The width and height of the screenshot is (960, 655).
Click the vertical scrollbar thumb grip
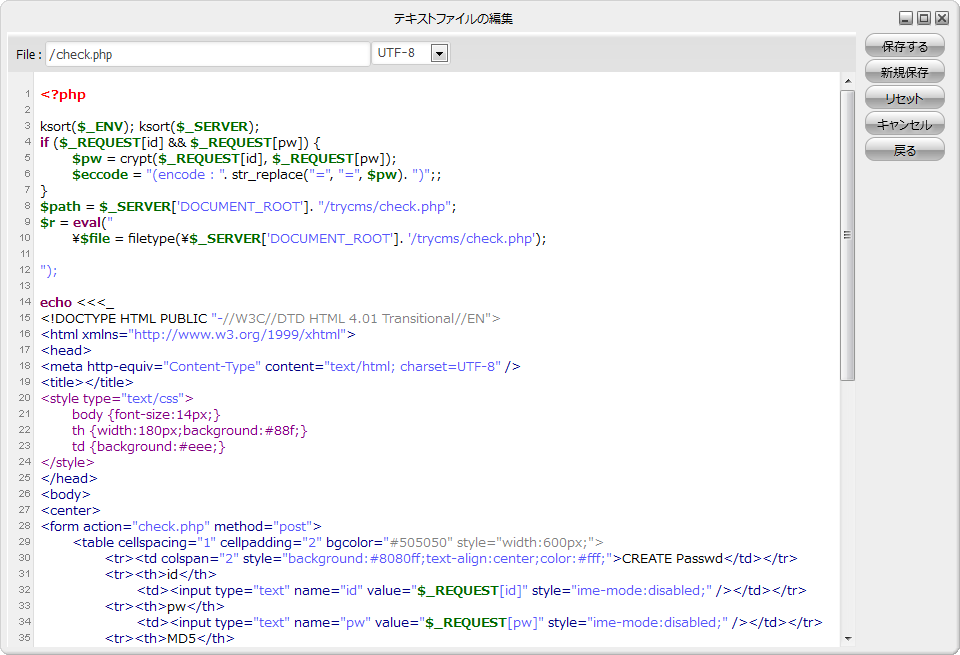[847, 235]
